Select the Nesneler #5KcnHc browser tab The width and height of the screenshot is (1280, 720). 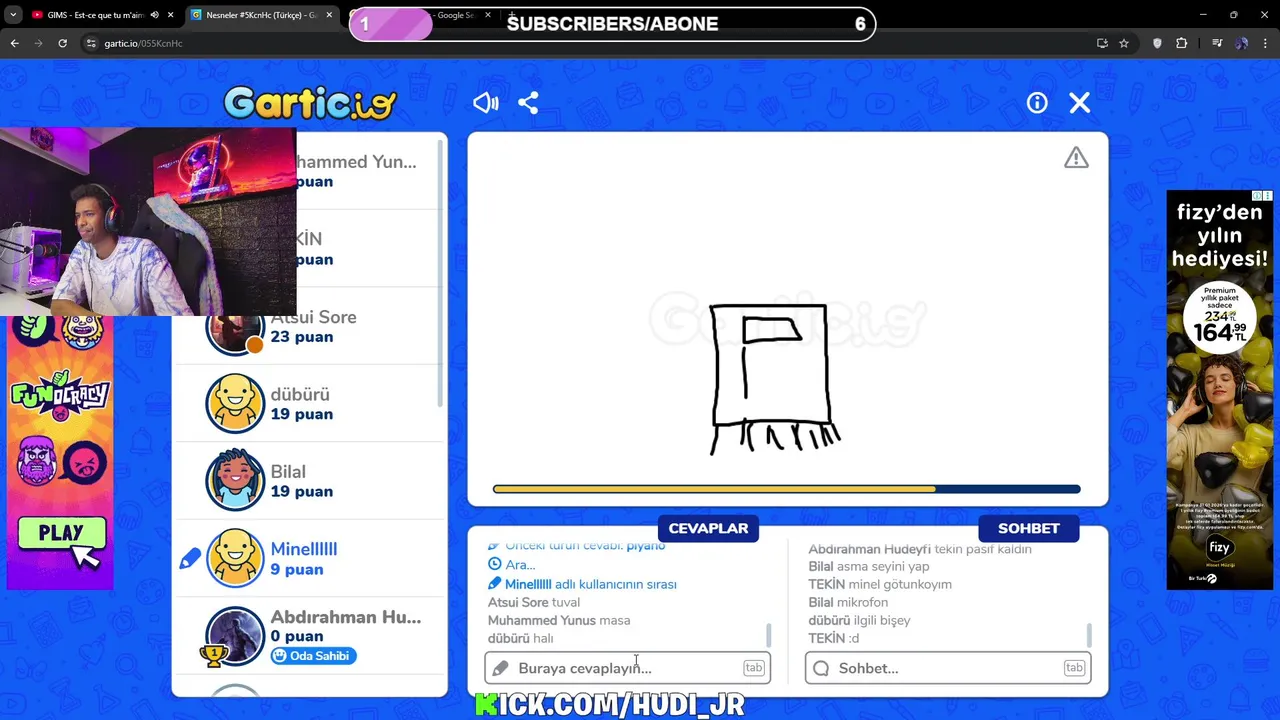(260, 15)
